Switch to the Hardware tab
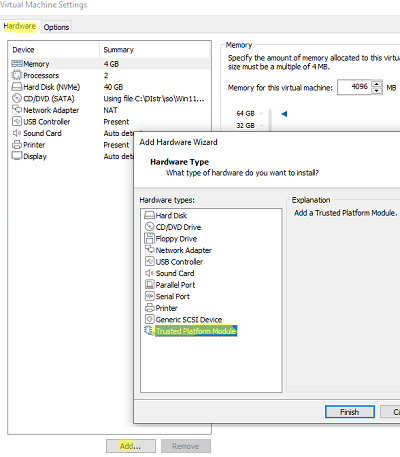 point(20,26)
